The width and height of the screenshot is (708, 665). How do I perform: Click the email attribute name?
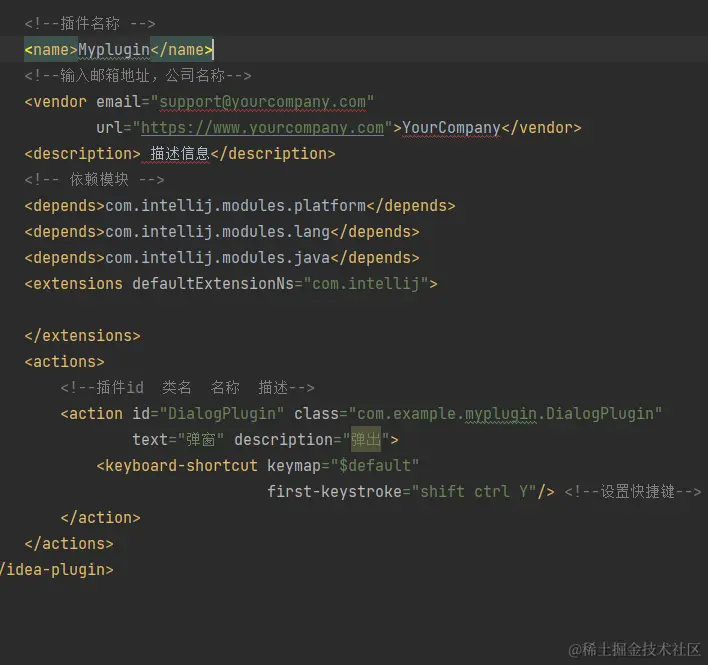[118, 102]
